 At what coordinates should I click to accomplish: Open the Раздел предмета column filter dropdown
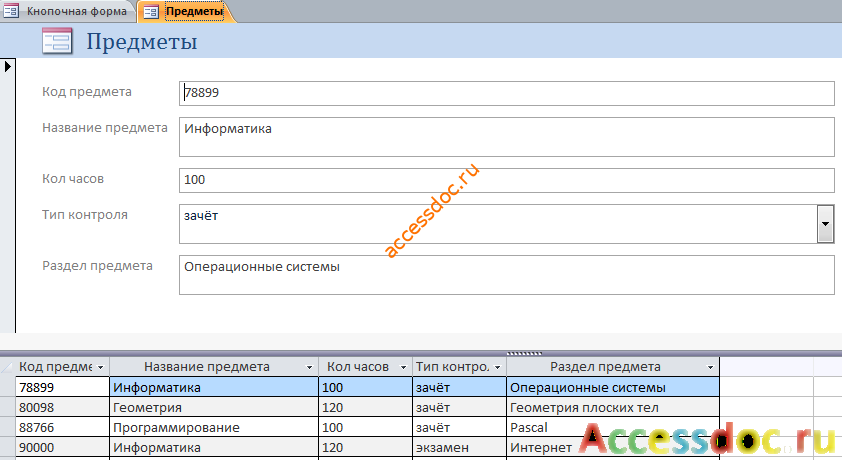tap(710, 367)
